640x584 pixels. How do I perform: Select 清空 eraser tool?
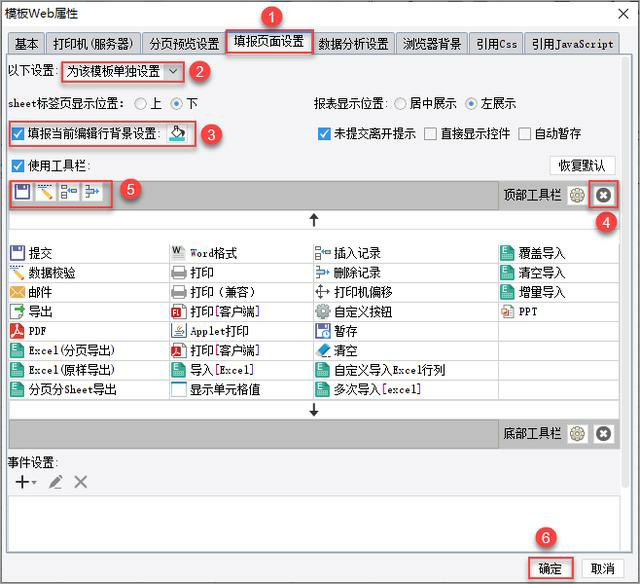click(x=336, y=351)
